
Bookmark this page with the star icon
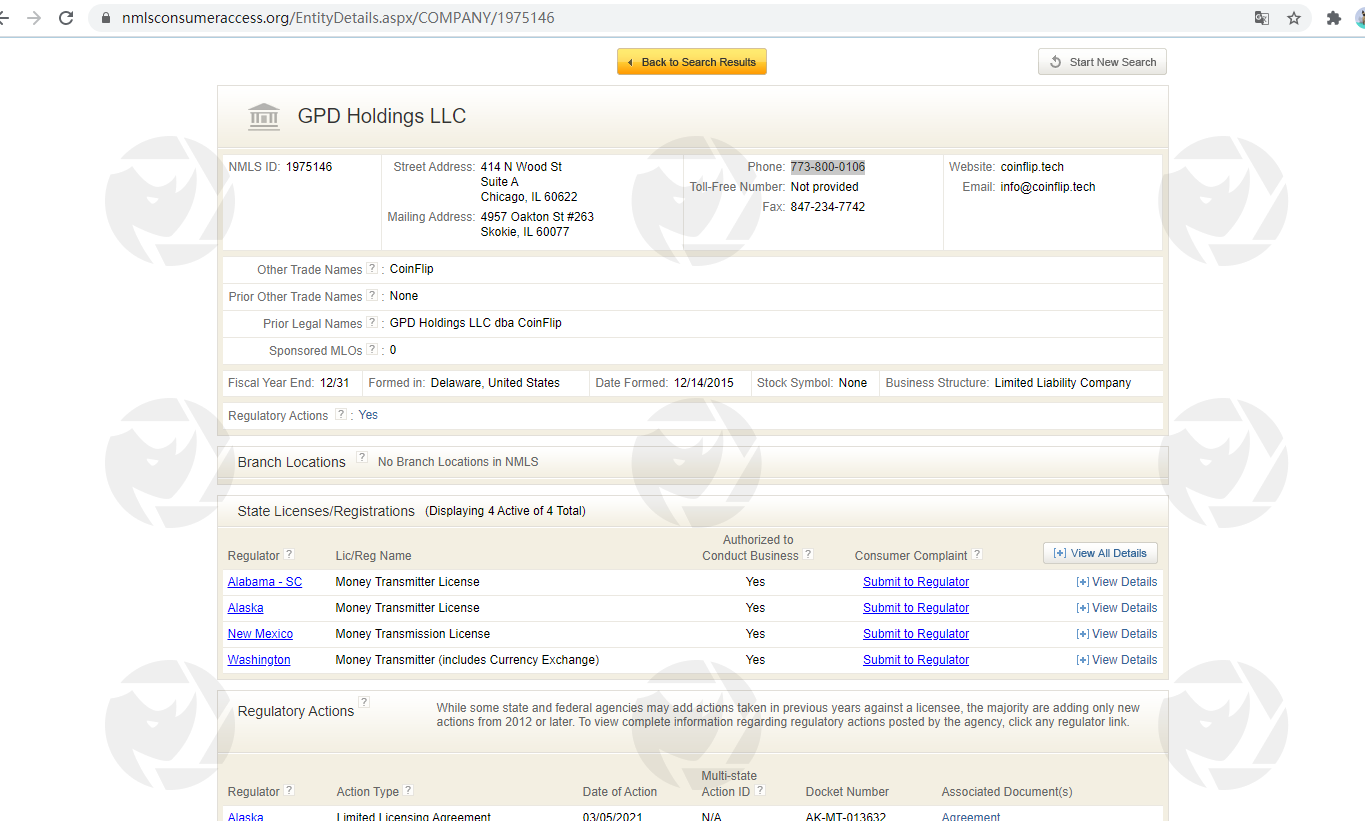tap(1293, 18)
